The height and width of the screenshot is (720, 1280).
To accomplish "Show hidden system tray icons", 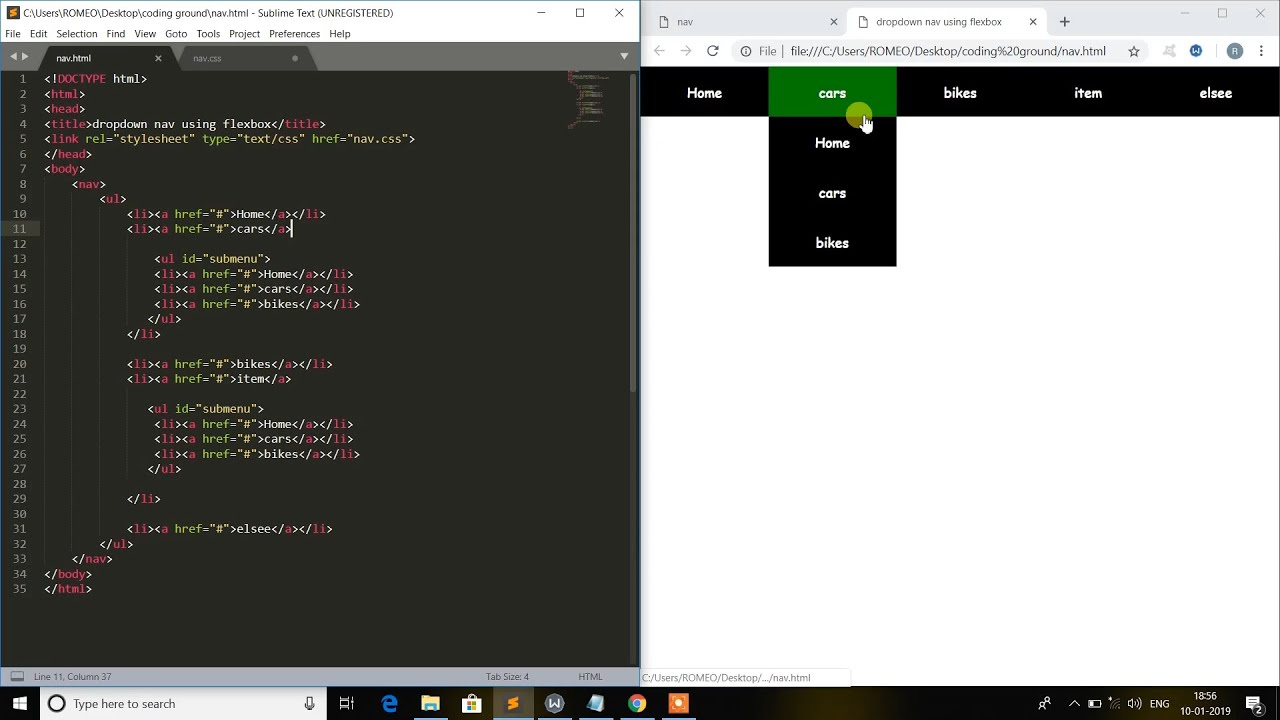I will 1074,704.
